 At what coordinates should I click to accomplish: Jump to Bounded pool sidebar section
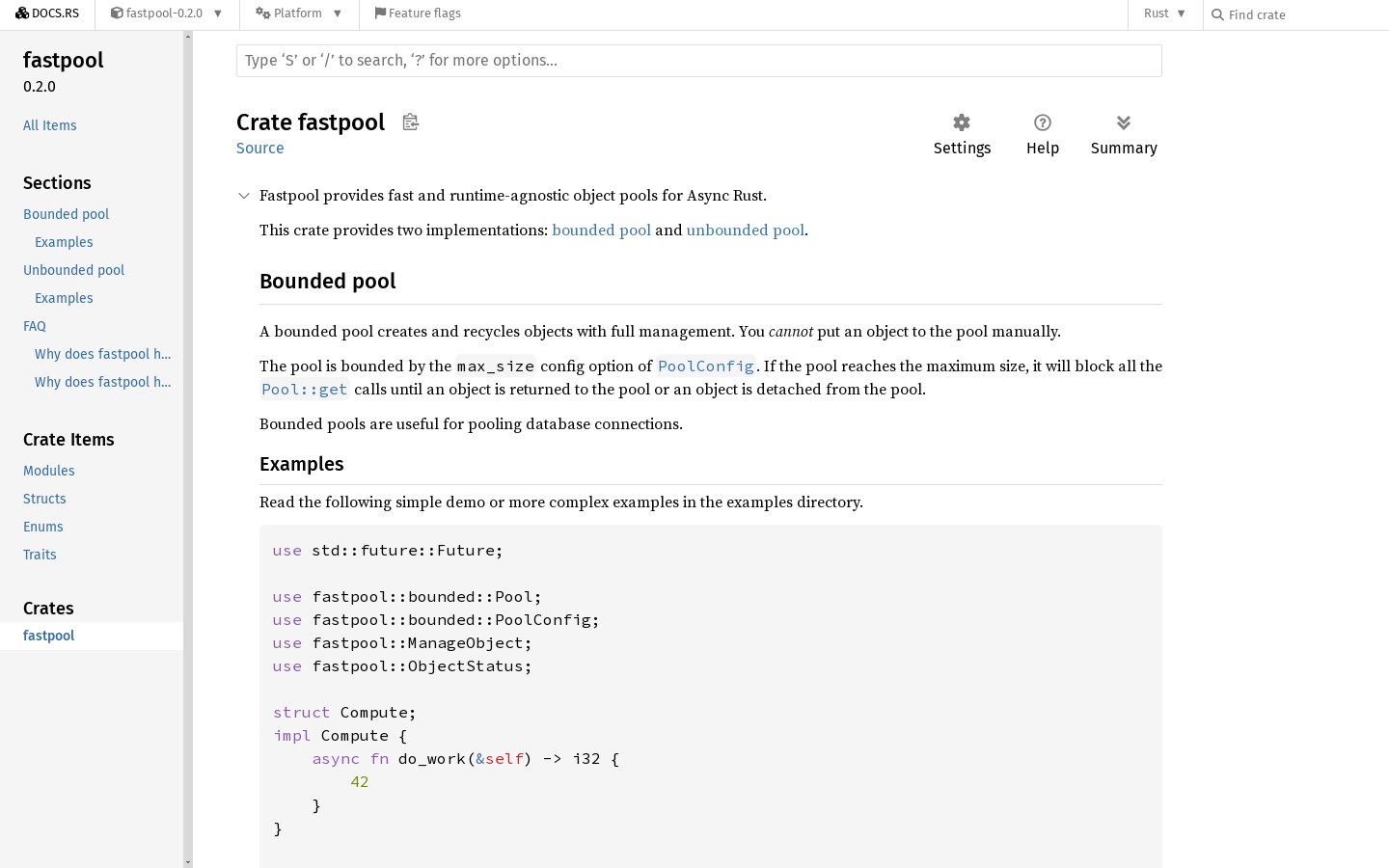coord(67,214)
